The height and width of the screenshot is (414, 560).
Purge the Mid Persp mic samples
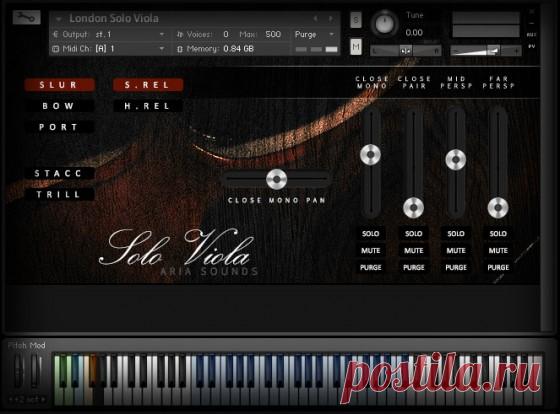pyautogui.click(x=456, y=268)
